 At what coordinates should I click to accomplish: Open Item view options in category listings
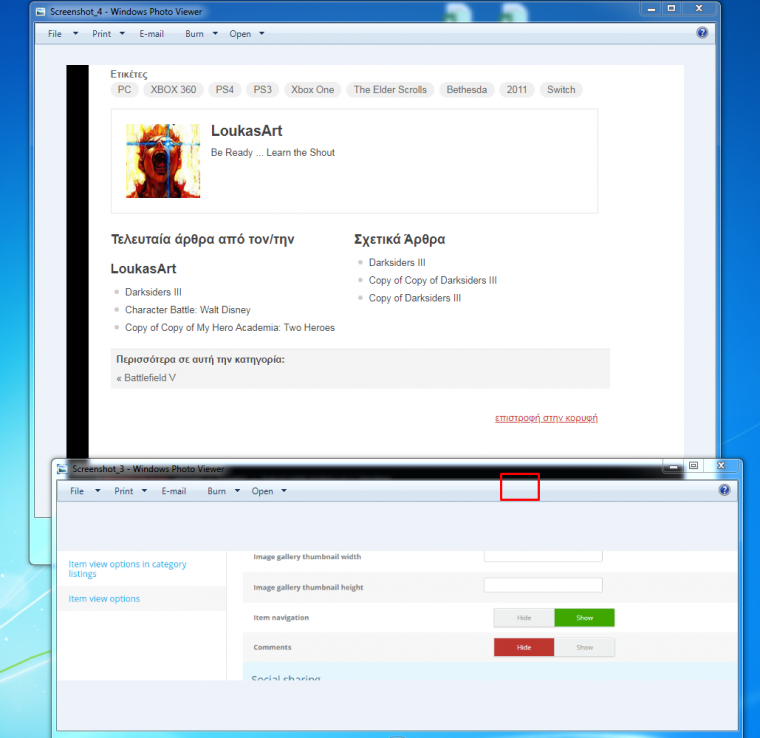tap(127, 569)
